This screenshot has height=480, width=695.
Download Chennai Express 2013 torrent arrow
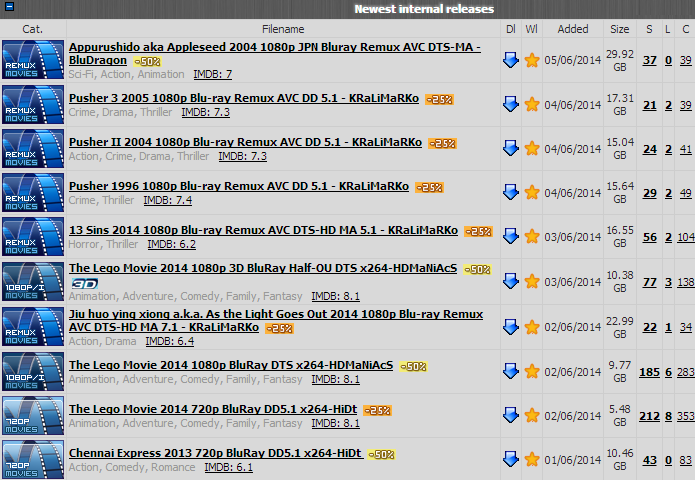click(x=511, y=459)
